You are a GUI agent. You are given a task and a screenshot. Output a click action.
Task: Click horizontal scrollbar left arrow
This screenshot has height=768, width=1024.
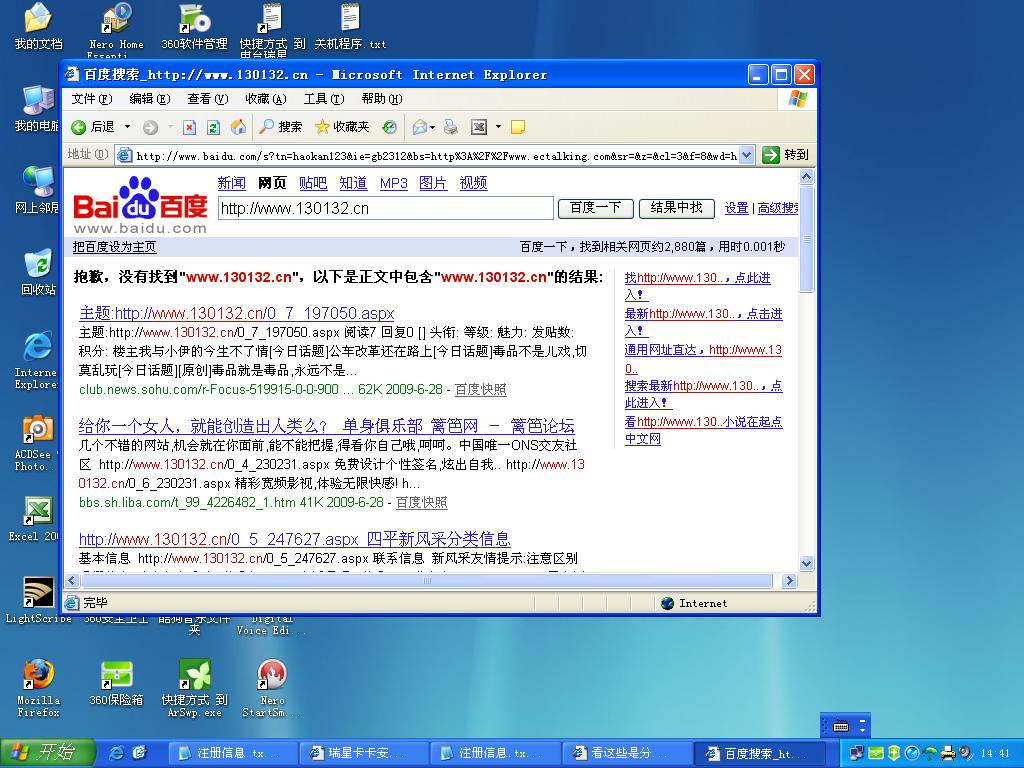click(x=72, y=581)
